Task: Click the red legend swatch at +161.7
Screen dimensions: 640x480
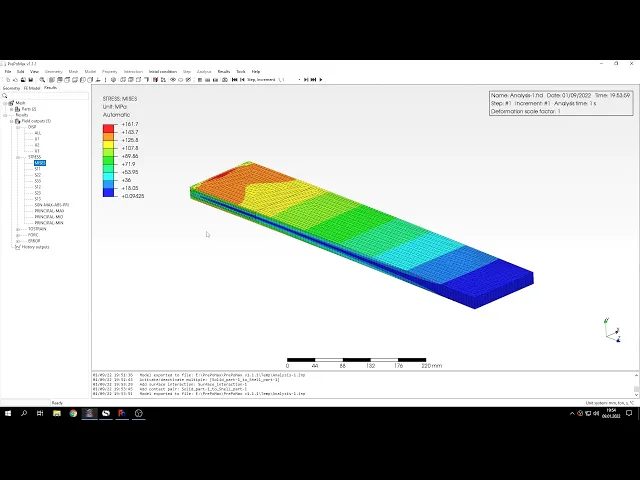Action: pos(108,128)
